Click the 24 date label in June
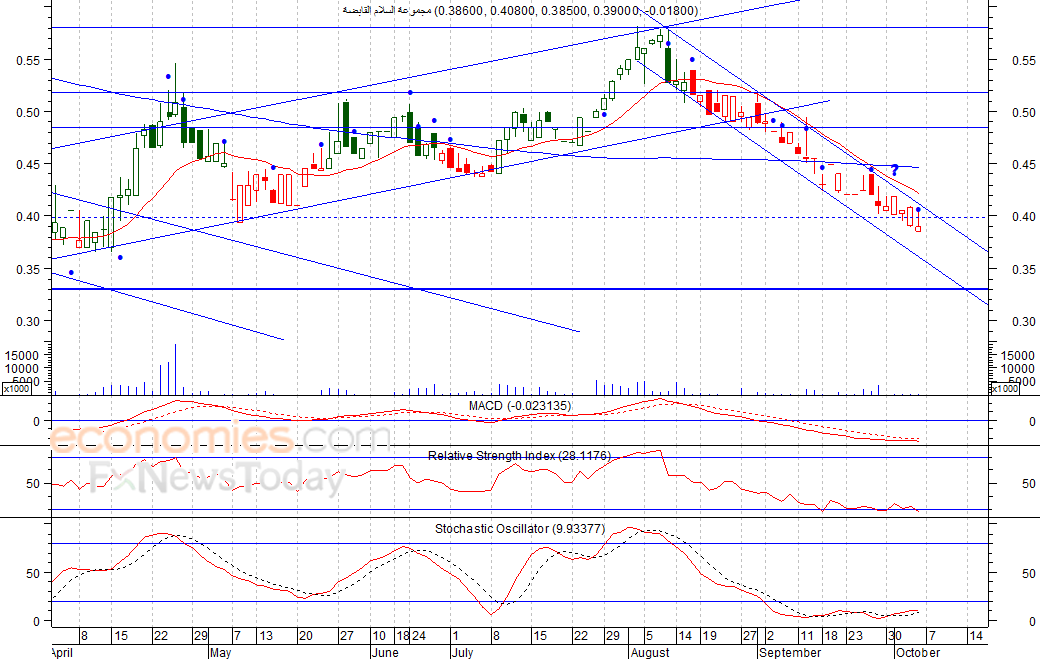Viewport: 1040px width, 659px height. 419,636
